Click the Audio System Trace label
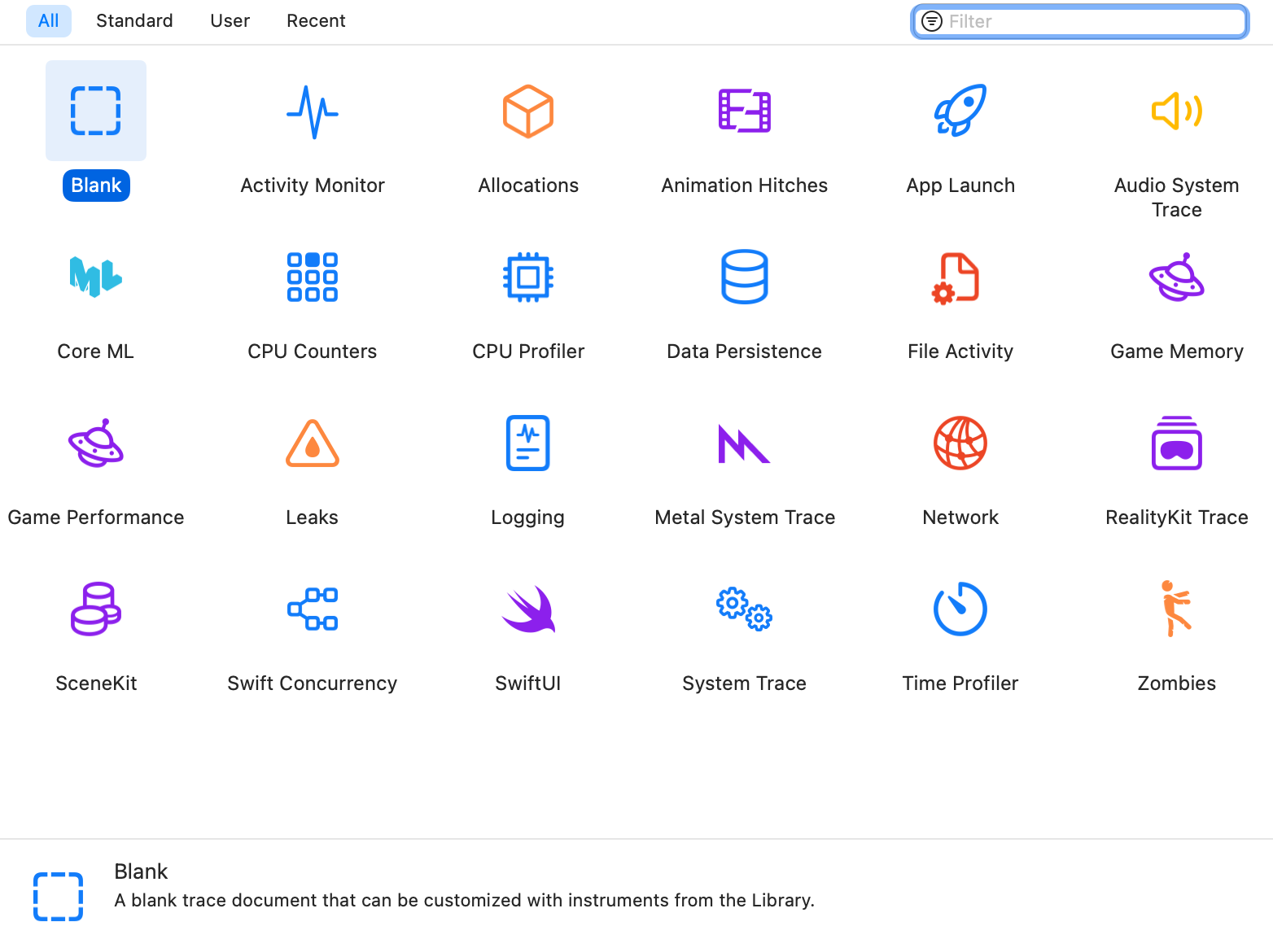1273x952 pixels. click(x=1177, y=198)
